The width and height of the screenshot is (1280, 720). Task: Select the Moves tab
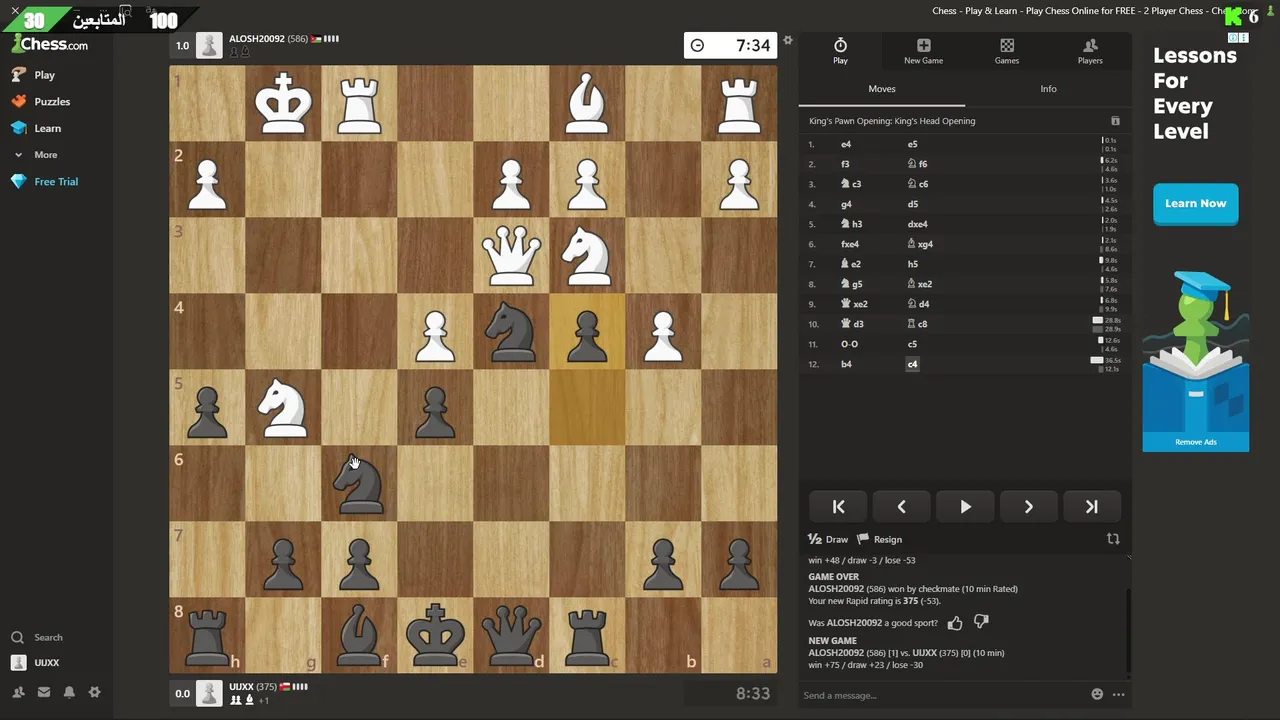click(882, 89)
